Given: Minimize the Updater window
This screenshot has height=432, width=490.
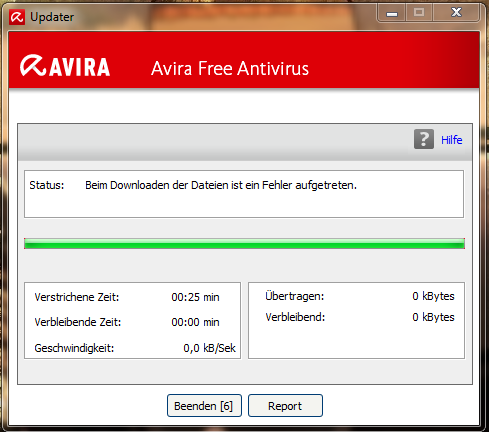Looking at the screenshot, I should (x=392, y=13).
